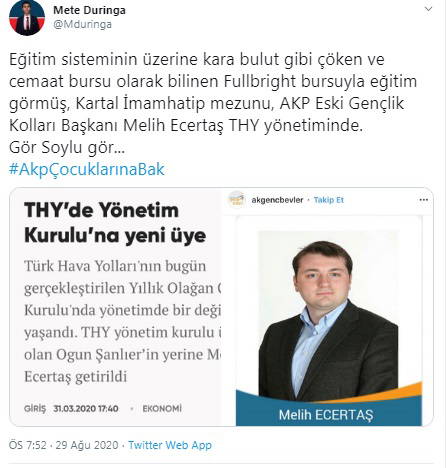Click the article date 31.03.2020 17:40
The image size is (447, 468).
click(x=86, y=409)
